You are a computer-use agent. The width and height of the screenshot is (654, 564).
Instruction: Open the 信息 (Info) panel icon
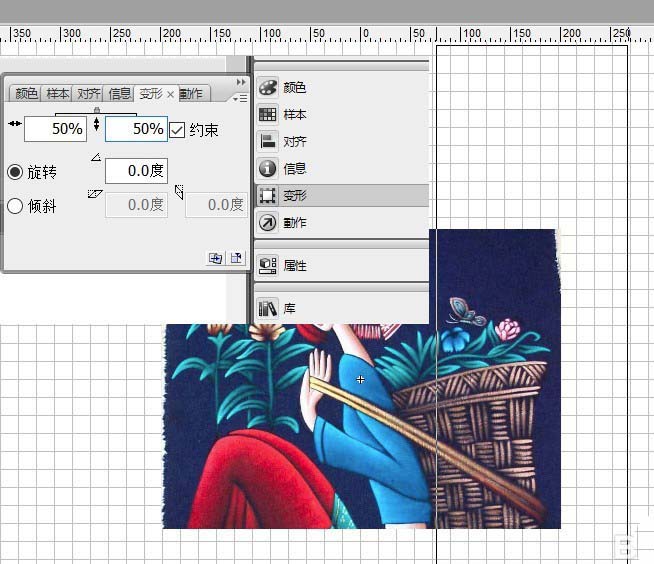267,169
